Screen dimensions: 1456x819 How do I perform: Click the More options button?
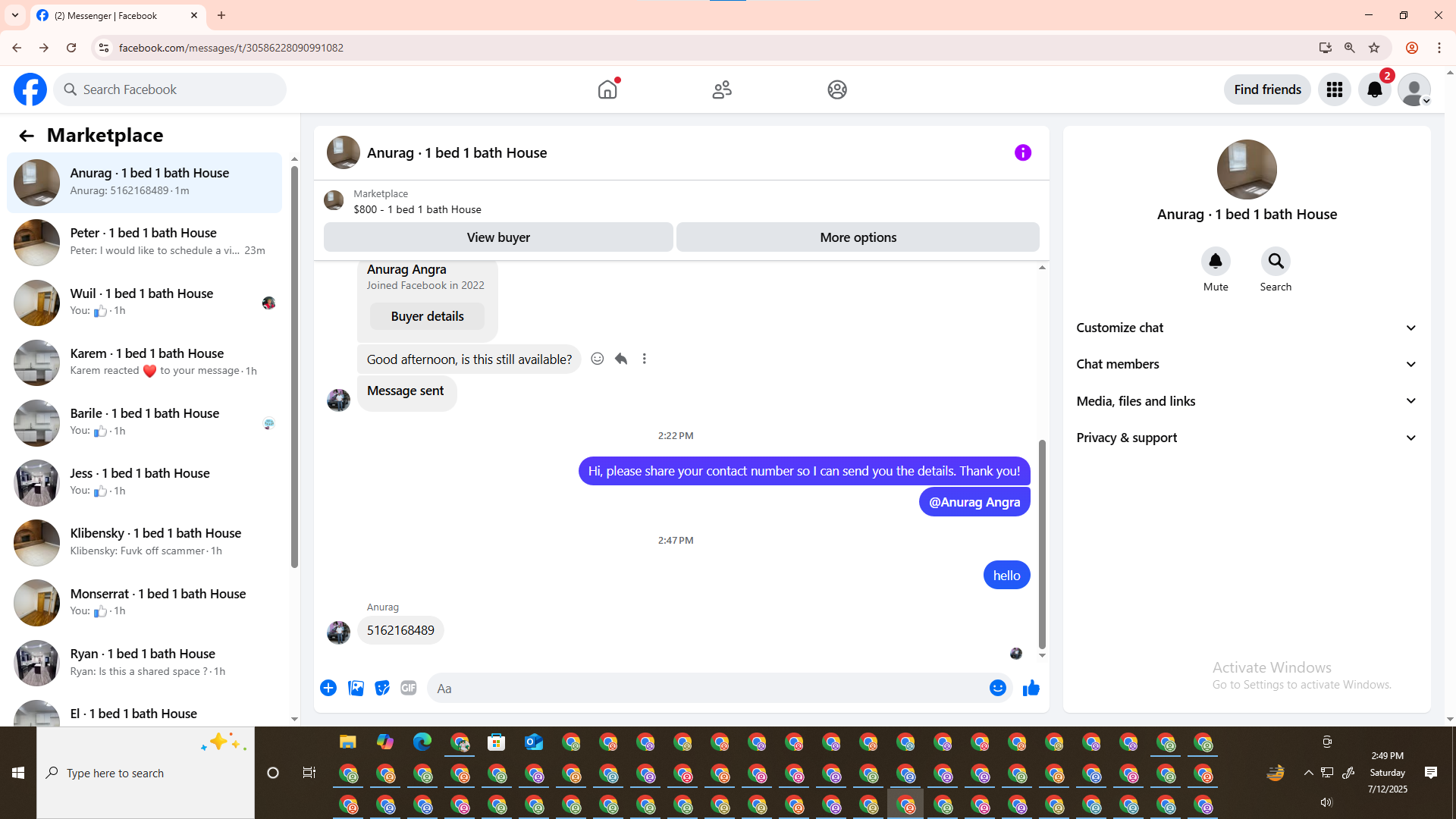[858, 237]
